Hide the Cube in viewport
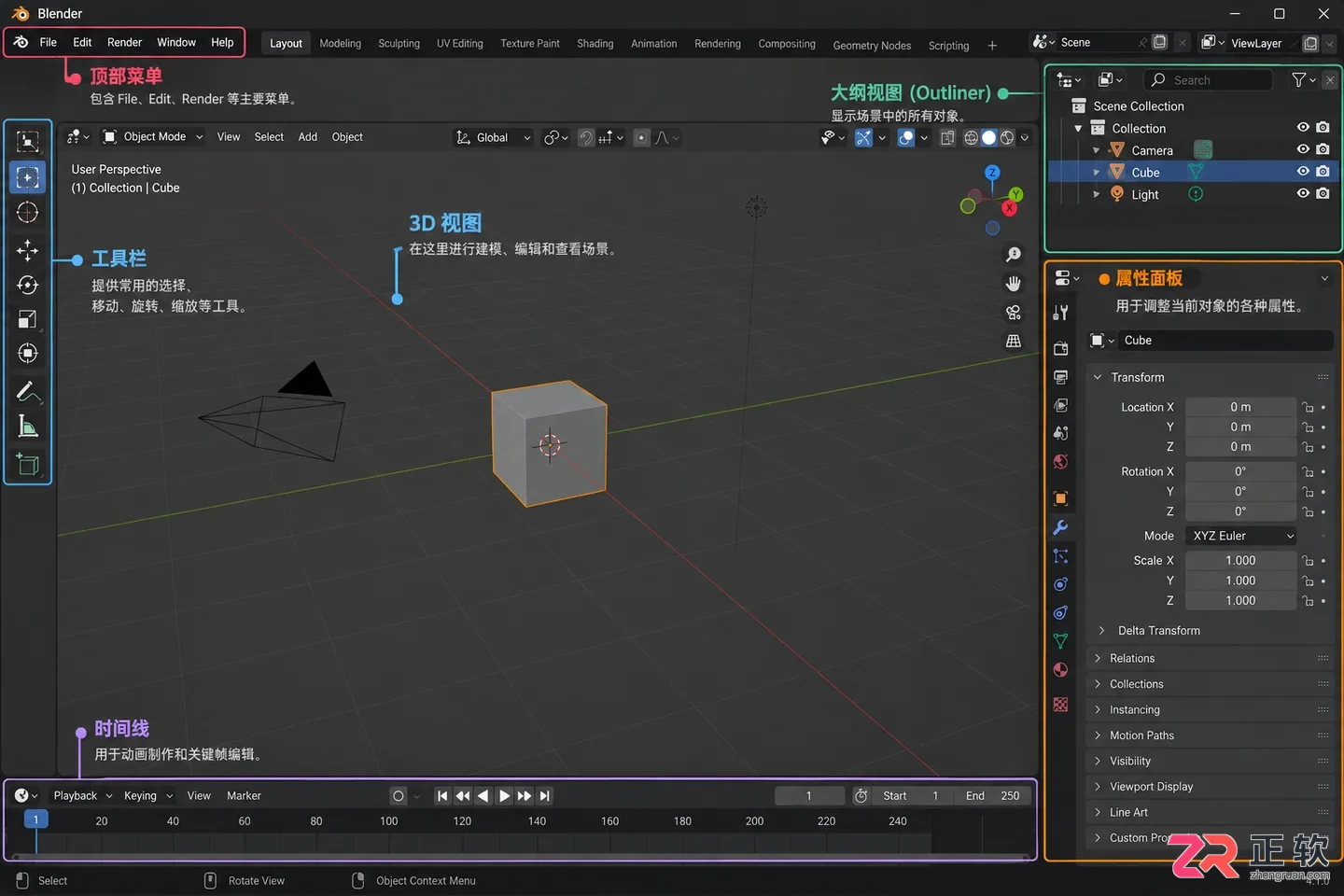The height and width of the screenshot is (896, 1344). pos(1303,172)
